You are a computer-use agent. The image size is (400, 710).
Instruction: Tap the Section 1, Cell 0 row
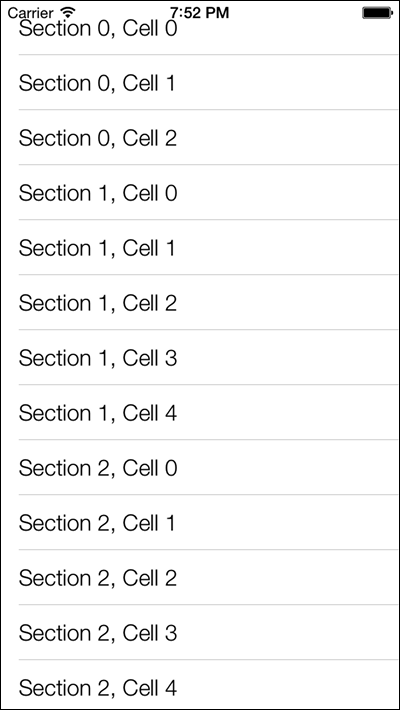tap(200, 192)
